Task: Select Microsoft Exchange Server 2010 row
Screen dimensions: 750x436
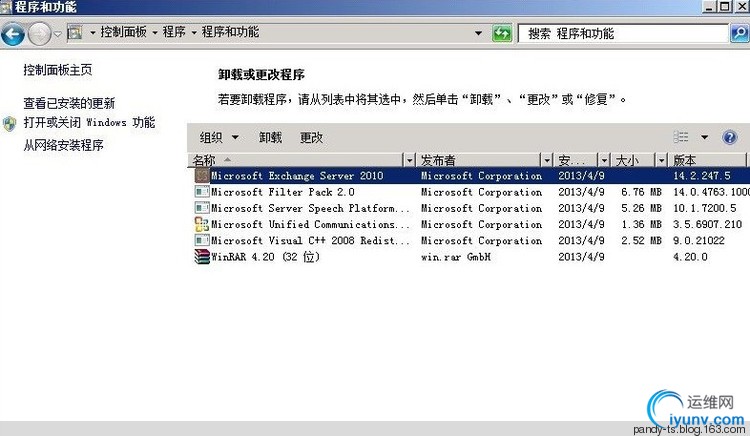Action: [470, 175]
